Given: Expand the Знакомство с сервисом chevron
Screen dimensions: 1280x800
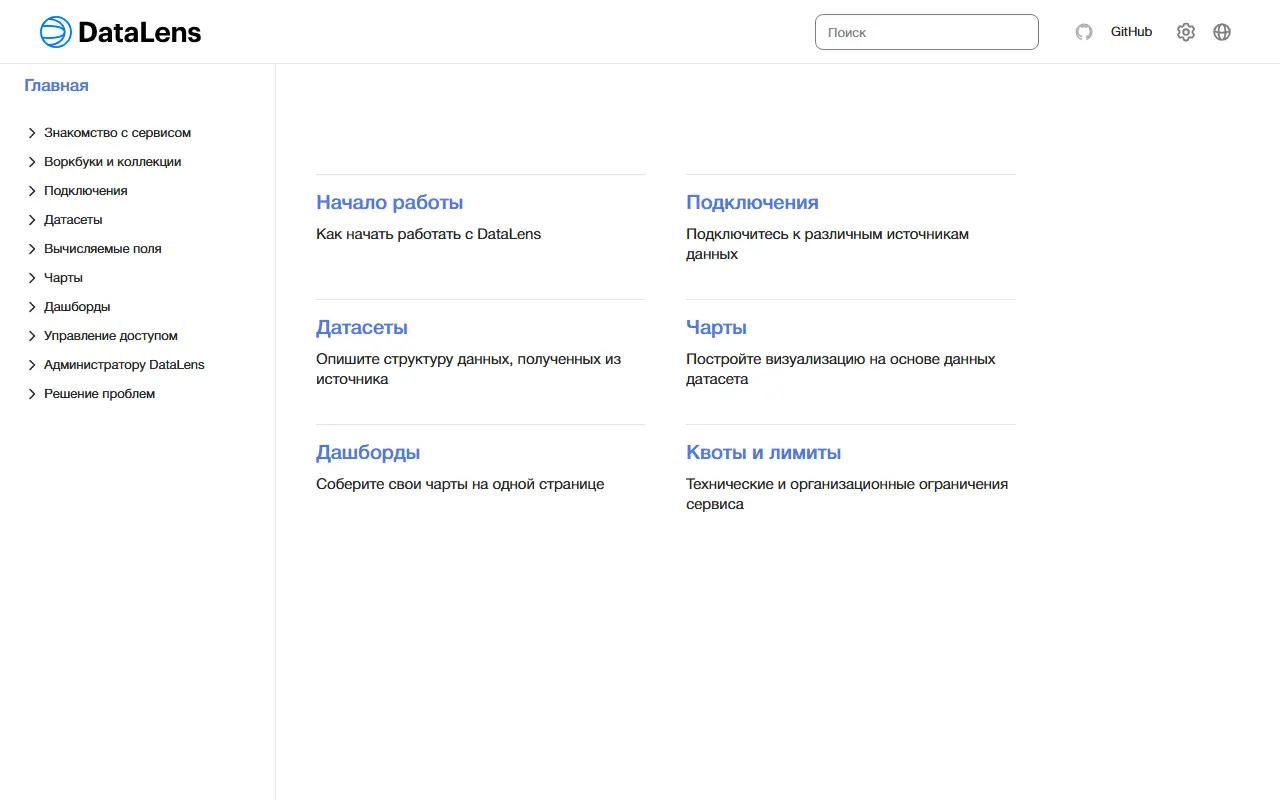Looking at the screenshot, I should click(32, 133).
